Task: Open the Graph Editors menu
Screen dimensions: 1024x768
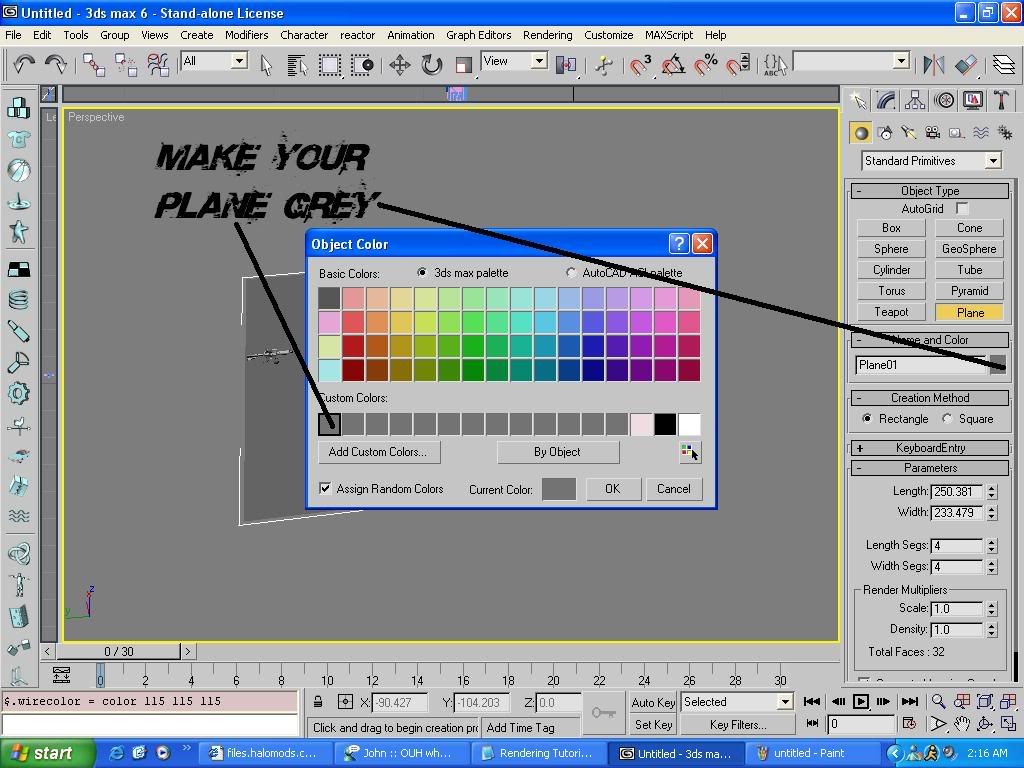Action: 479,35
